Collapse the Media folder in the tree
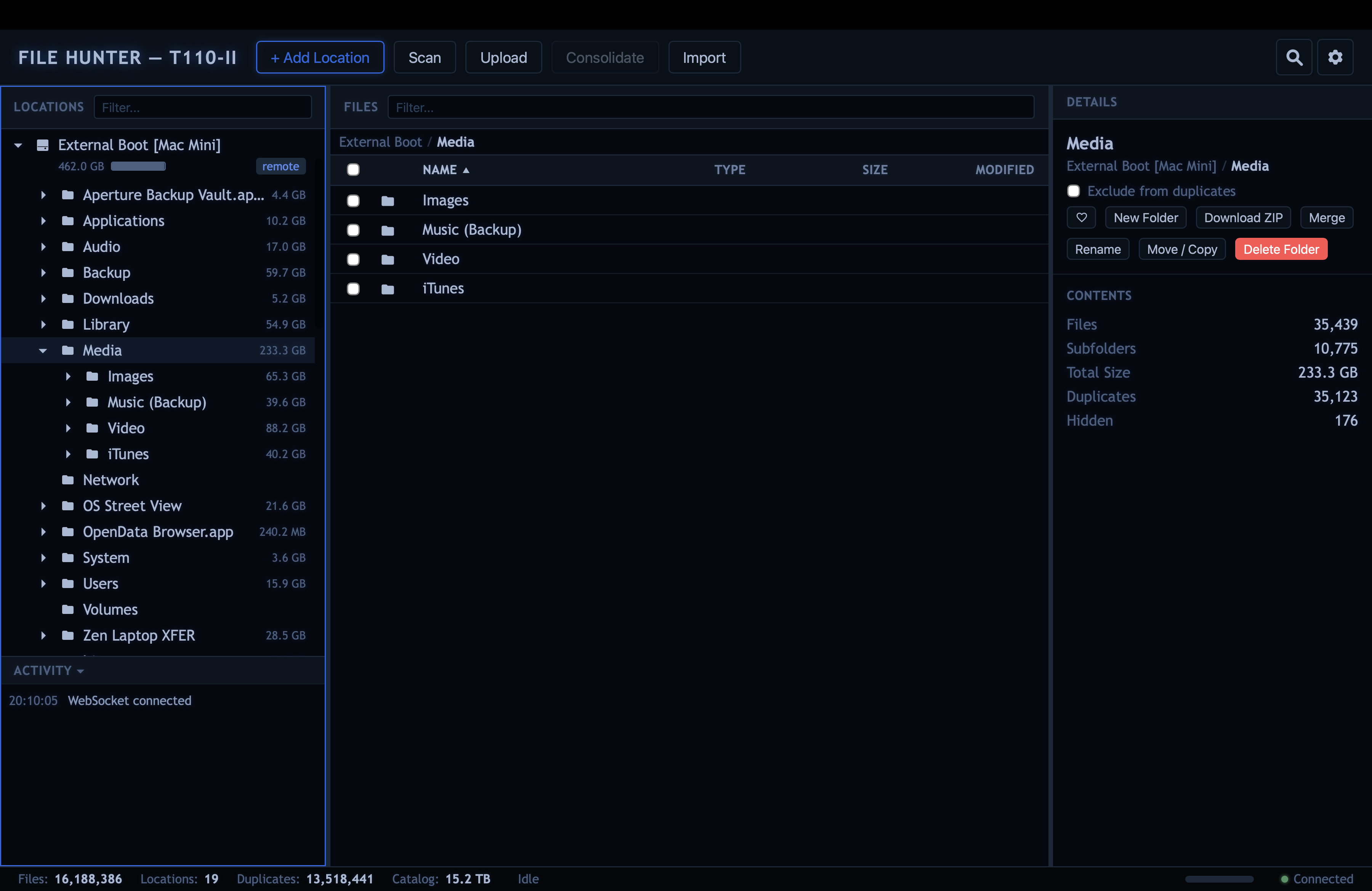 pos(43,350)
